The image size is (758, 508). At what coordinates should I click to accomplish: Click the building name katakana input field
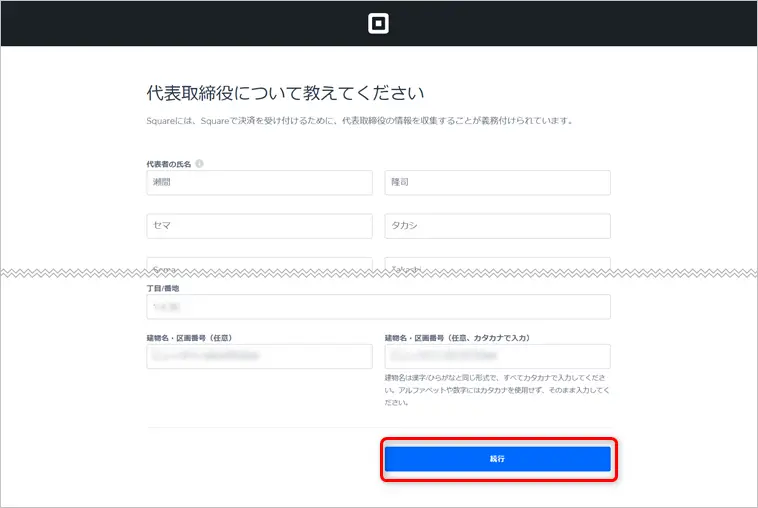point(497,356)
